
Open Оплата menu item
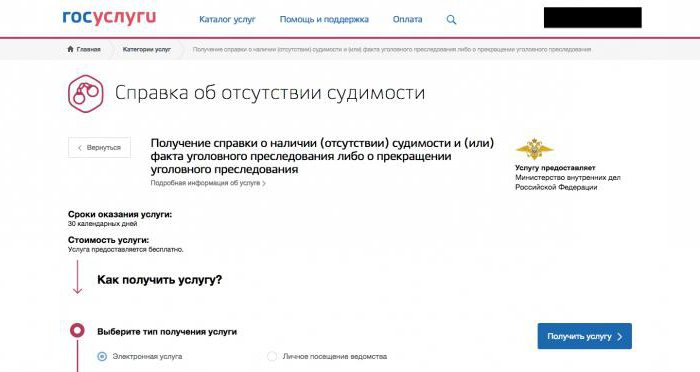coord(407,19)
